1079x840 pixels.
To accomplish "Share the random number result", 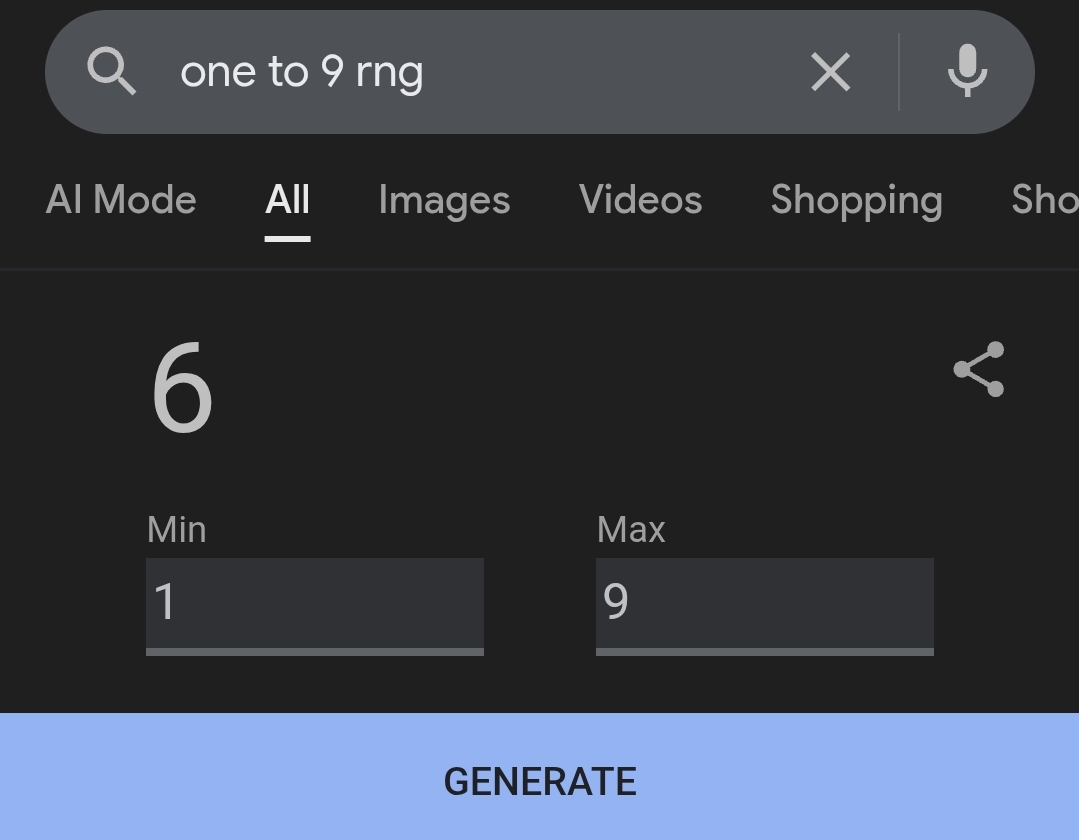I will coord(979,369).
